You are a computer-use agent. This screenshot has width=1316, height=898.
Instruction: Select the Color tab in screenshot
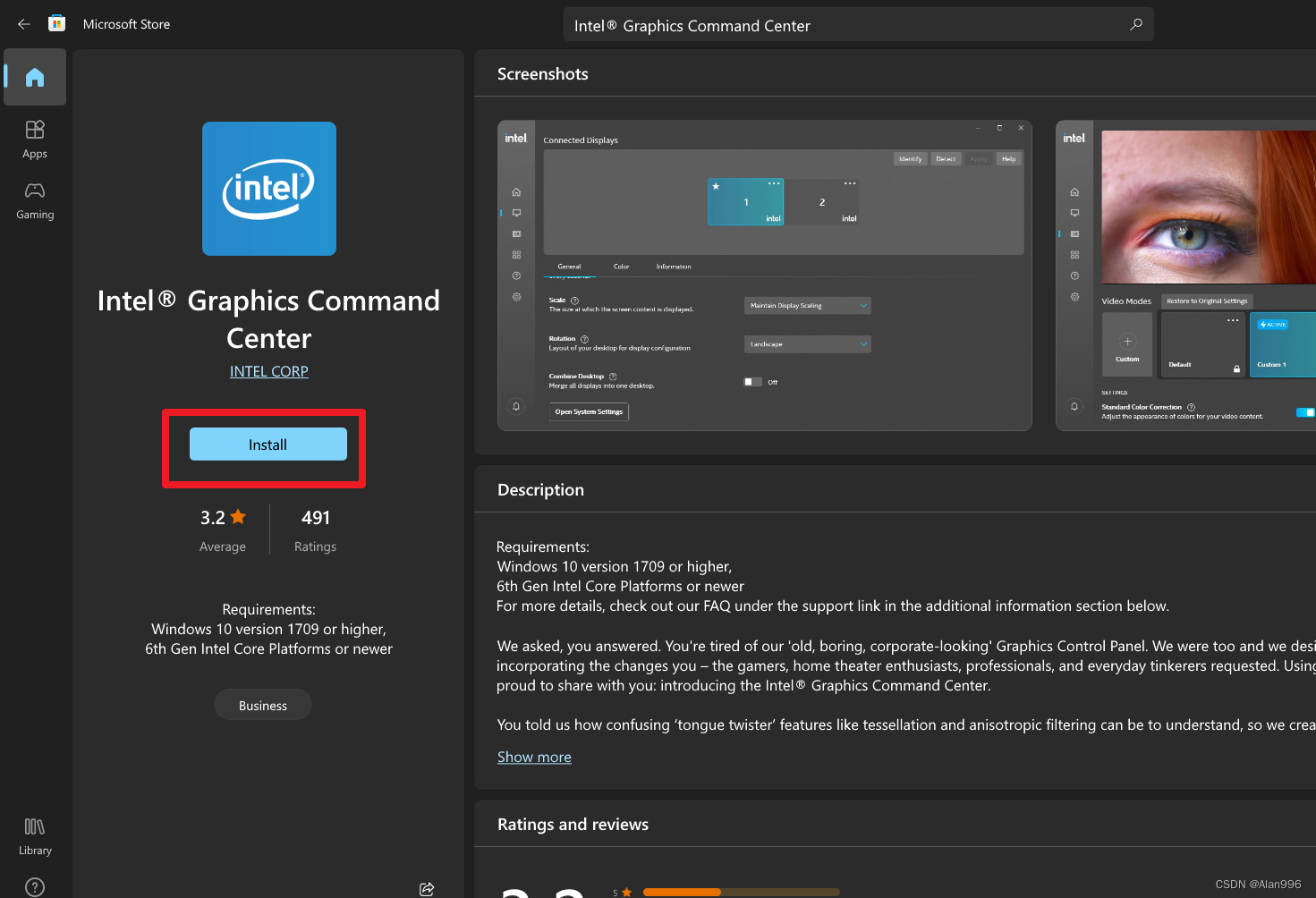click(621, 267)
